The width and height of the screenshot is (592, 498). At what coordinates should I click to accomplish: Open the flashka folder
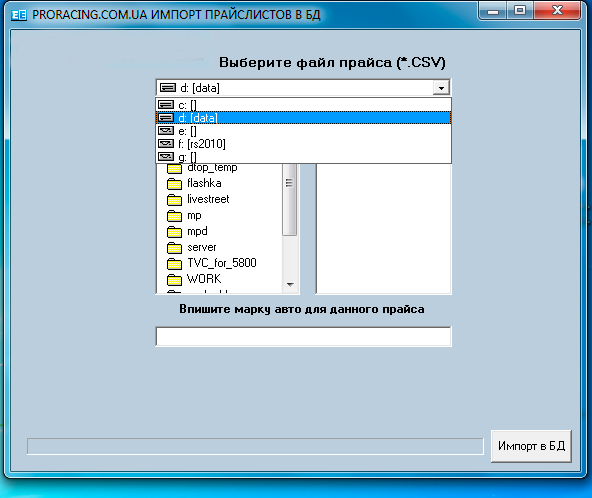(x=194, y=183)
